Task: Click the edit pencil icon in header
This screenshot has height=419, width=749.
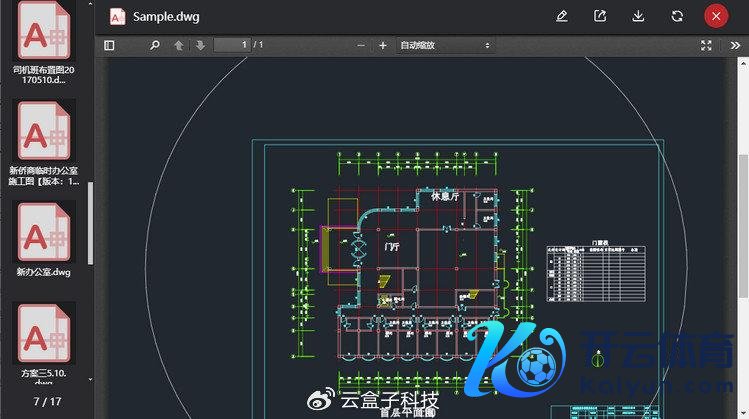Action: pyautogui.click(x=562, y=16)
